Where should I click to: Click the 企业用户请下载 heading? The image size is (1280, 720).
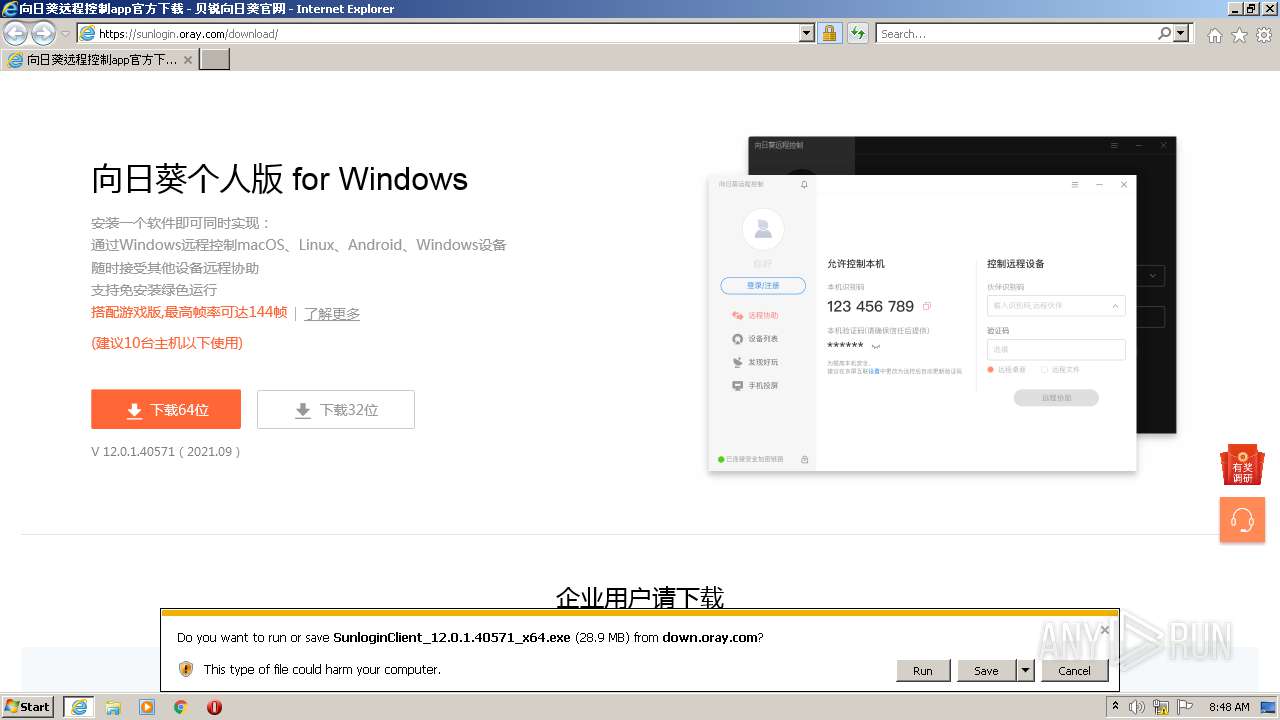tap(640, 599)
